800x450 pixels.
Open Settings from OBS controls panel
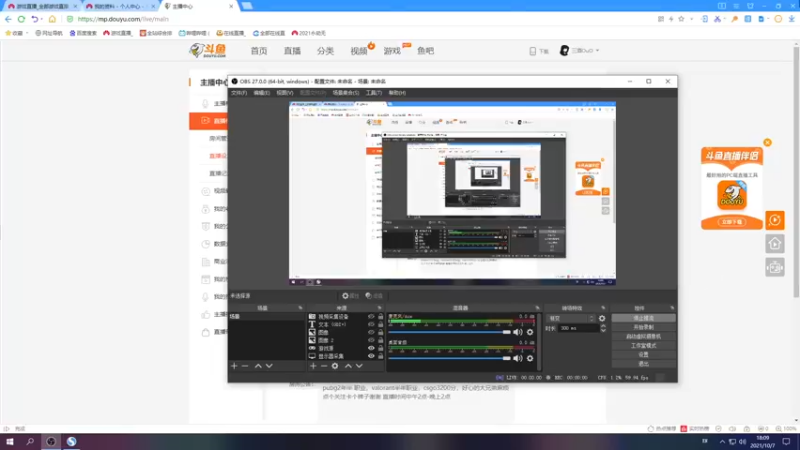point(643,355)
